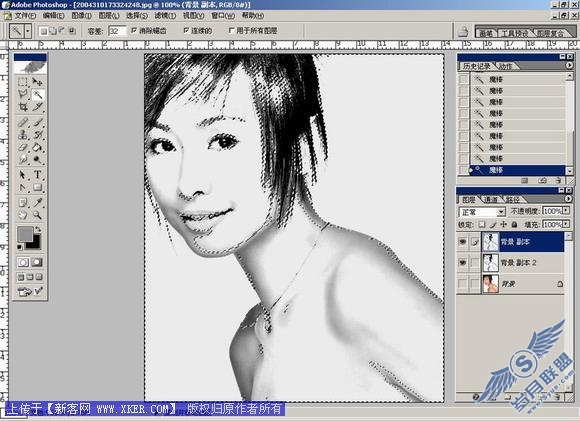580x421 pixels.
Task: Jump to ImageReady
Action: (30, 292)
